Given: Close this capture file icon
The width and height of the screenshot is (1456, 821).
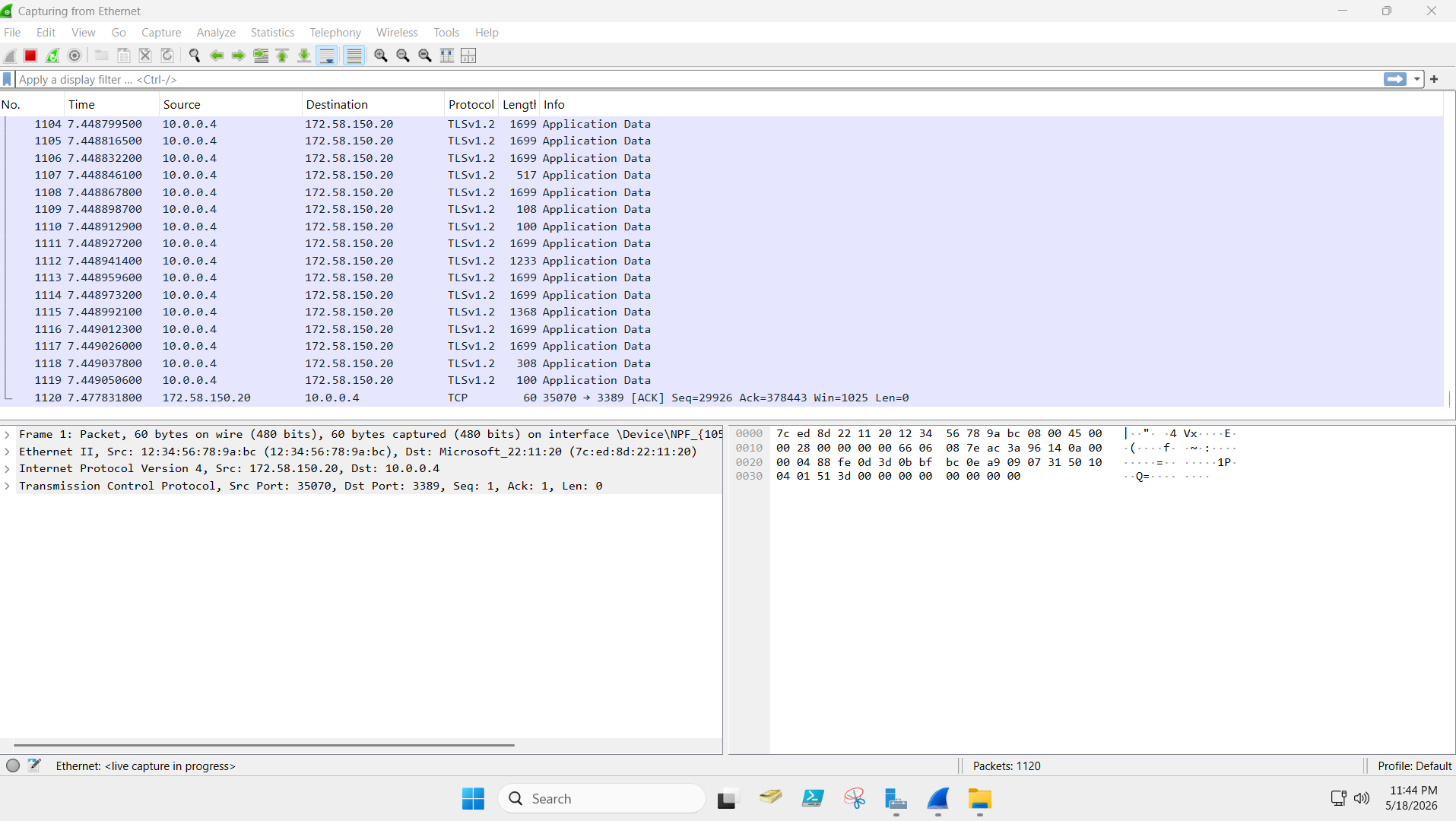Looking at the screenshot, I should (145, 55).
